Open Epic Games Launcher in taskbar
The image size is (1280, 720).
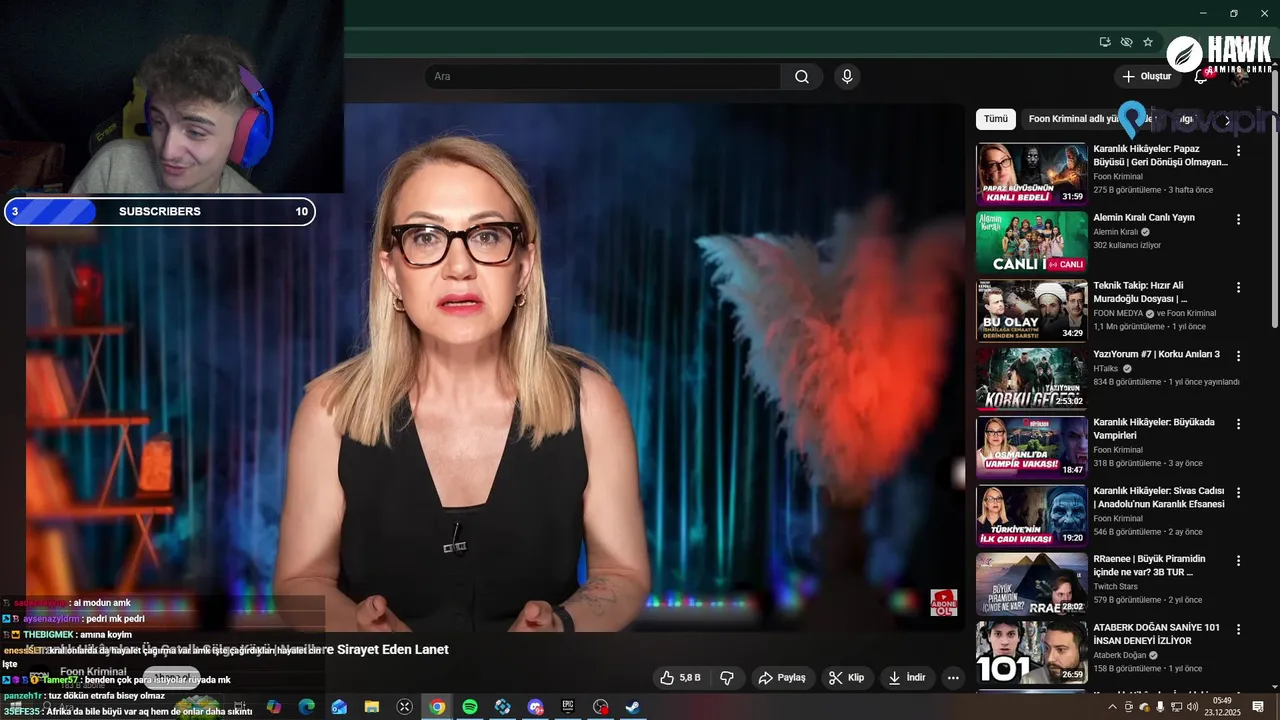pos(568,707)
